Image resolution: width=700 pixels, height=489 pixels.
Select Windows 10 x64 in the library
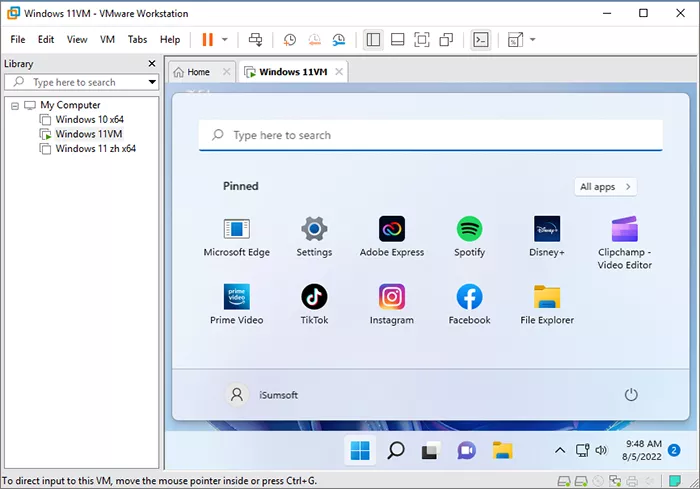click(x=82, y=119)
